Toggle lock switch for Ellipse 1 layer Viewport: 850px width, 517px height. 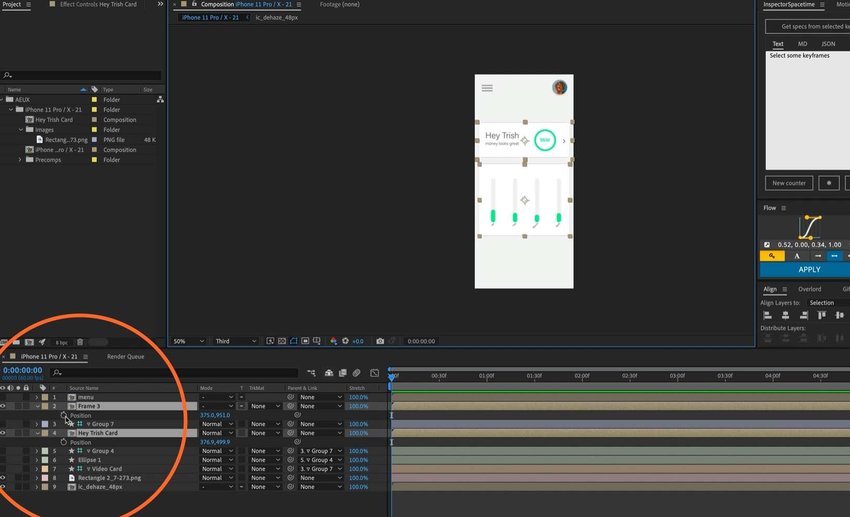pos(26,460)
